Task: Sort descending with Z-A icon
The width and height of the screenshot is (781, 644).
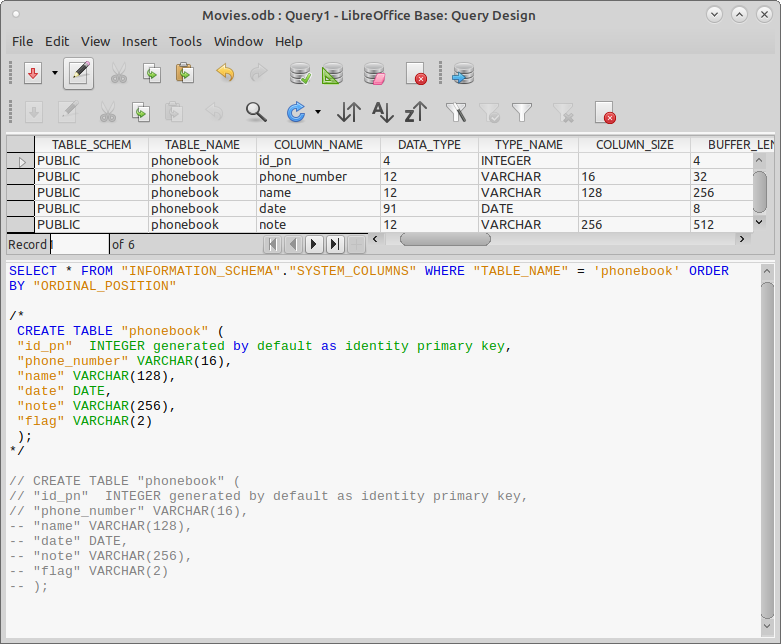Action: pyautogui.click(x=416, y=112)
